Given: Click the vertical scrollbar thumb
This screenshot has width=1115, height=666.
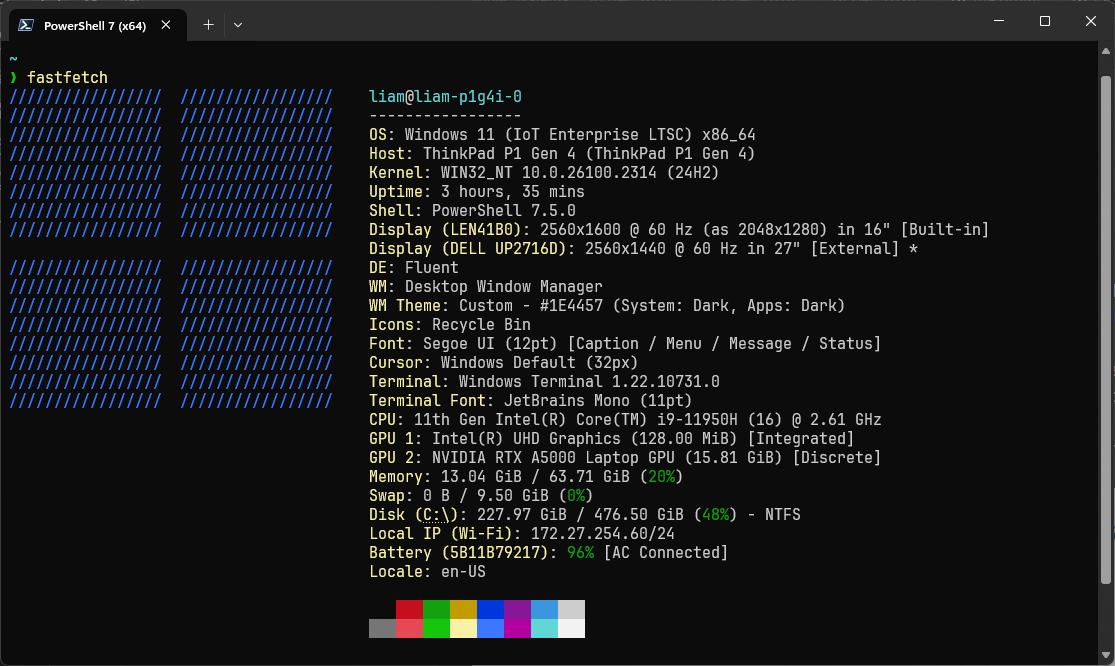Looking at the screenshot, I should coord(1105,331).
